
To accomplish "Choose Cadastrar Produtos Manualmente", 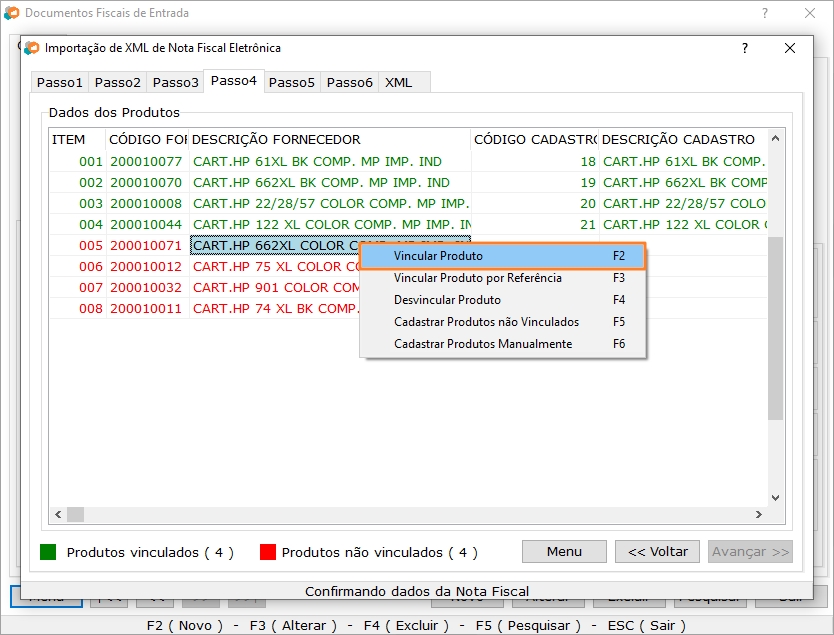I will [x=483, y=344].
